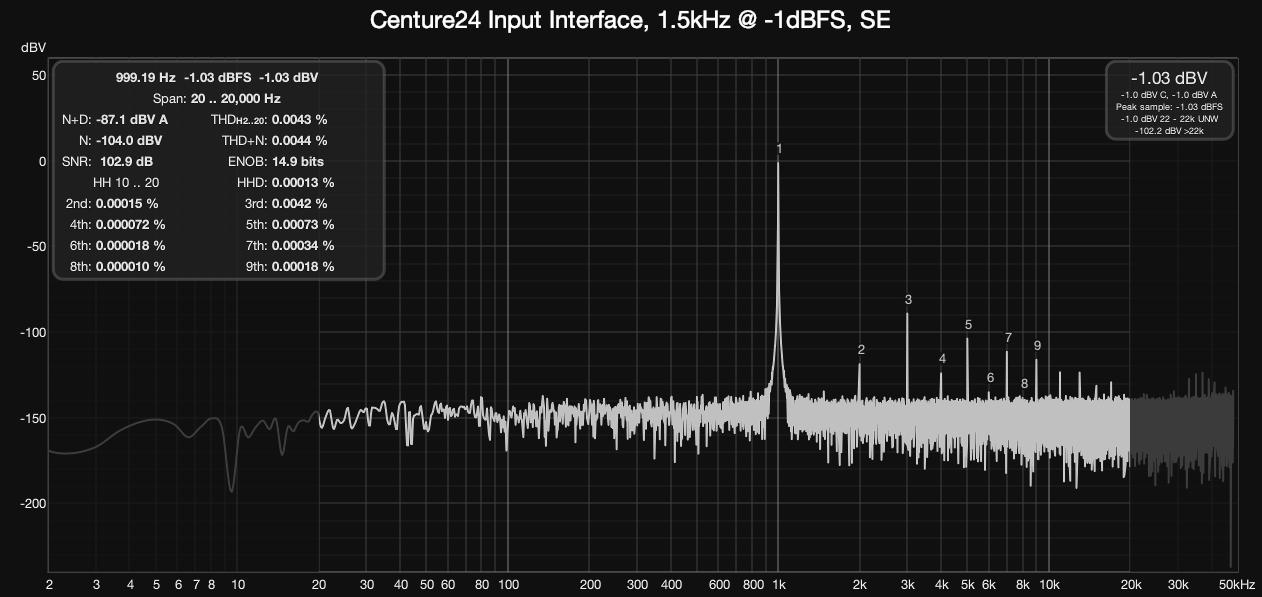Click the 600 label on the frequency axis
The image size is (1262, 597).
tap(719, 585)
